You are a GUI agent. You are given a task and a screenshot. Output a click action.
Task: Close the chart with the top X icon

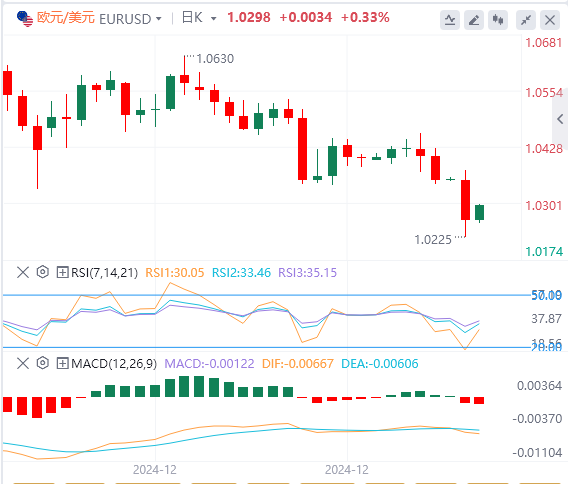(x=550, y=20)
